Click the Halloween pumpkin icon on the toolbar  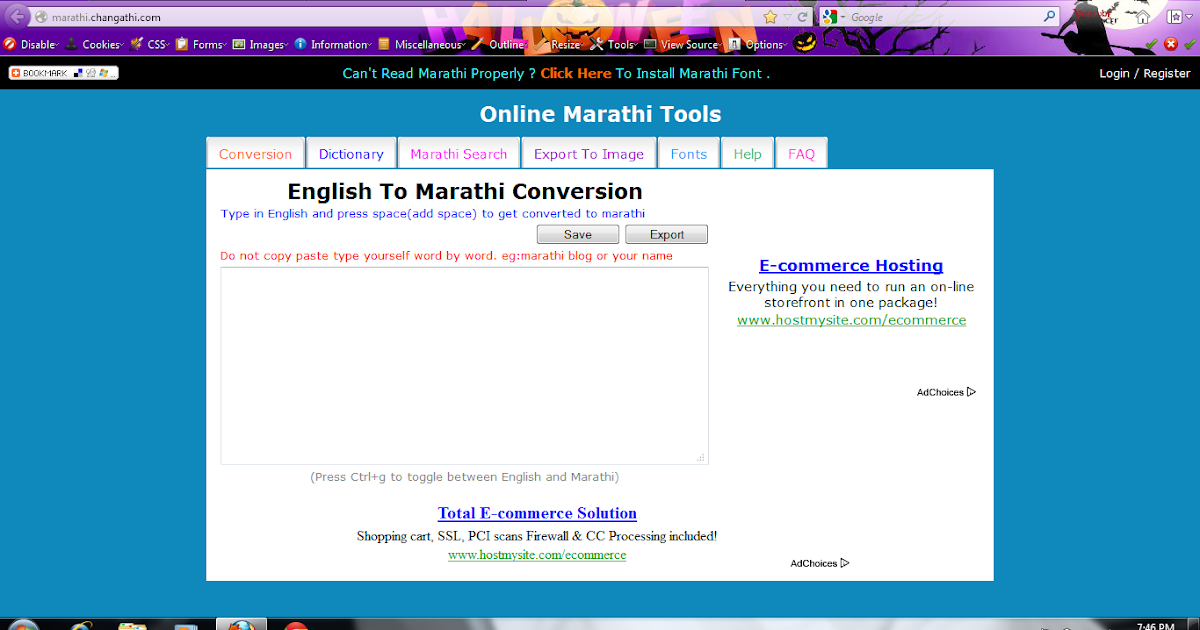point(803,43)
